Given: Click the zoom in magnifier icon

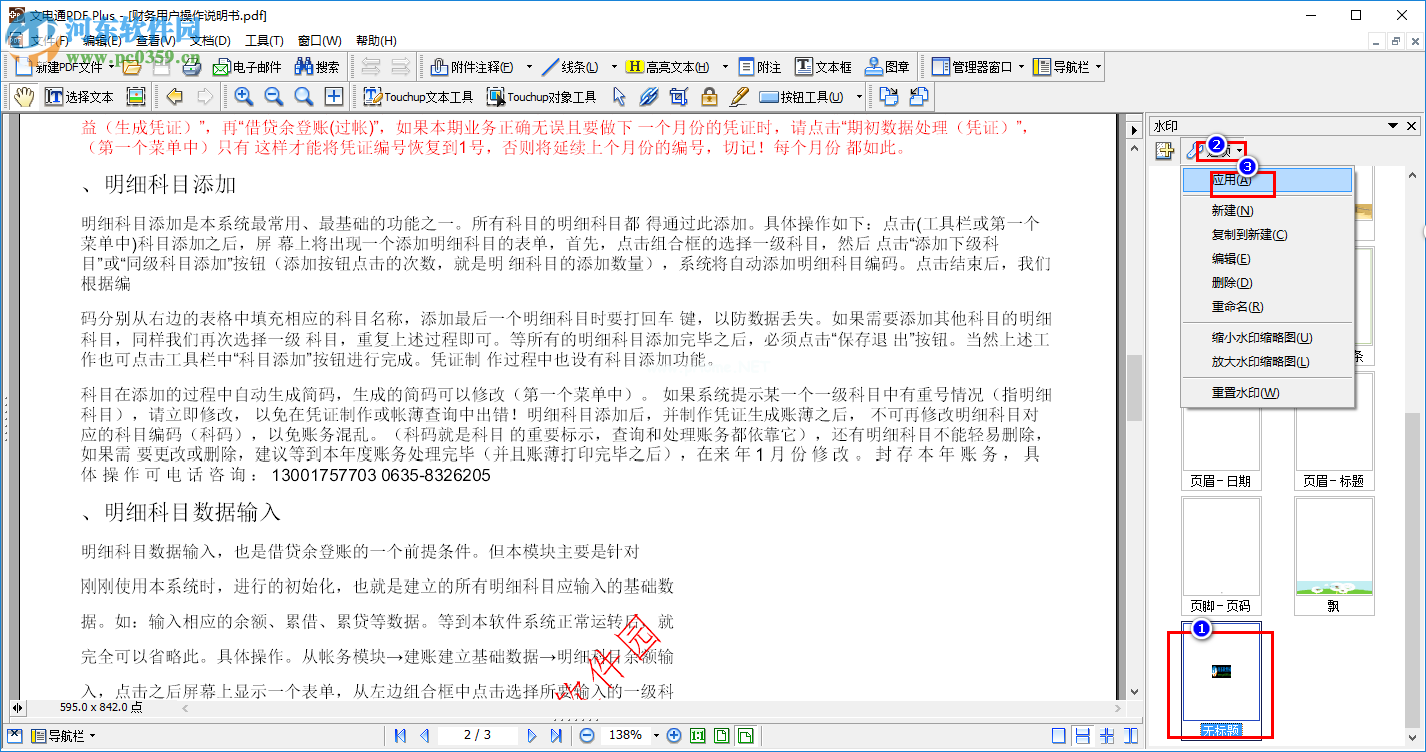Looking at the screenshot, I should [x=244, y=97].
